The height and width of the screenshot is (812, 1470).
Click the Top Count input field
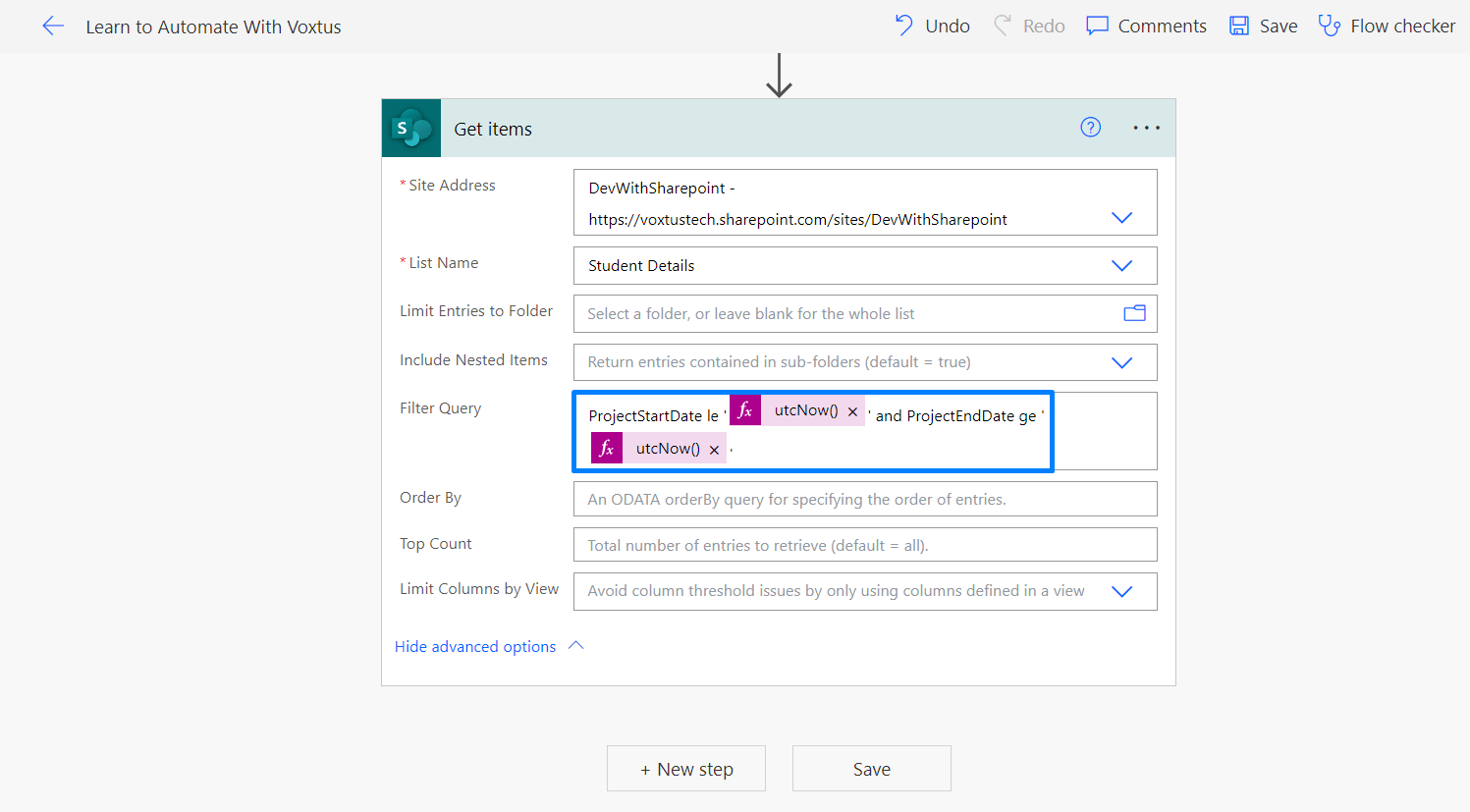point(865,545)
